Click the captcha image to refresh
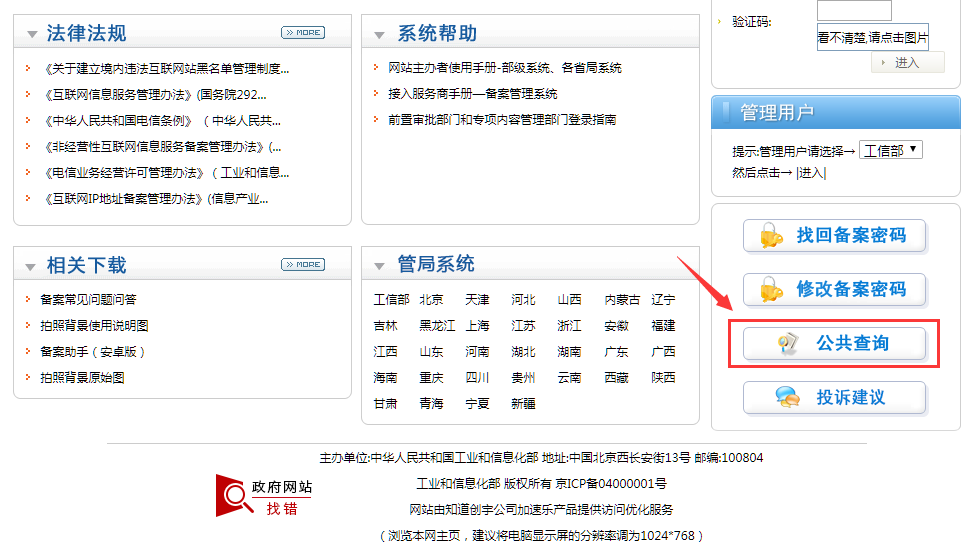Viewport: 977px width, 547px height. coord(872,38)
